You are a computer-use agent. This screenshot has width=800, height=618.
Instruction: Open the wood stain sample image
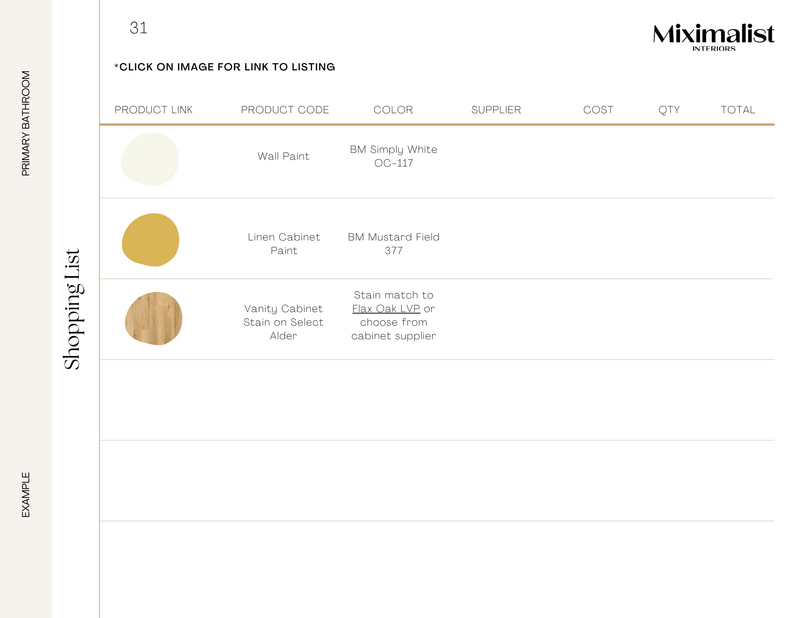click(153, 318)
